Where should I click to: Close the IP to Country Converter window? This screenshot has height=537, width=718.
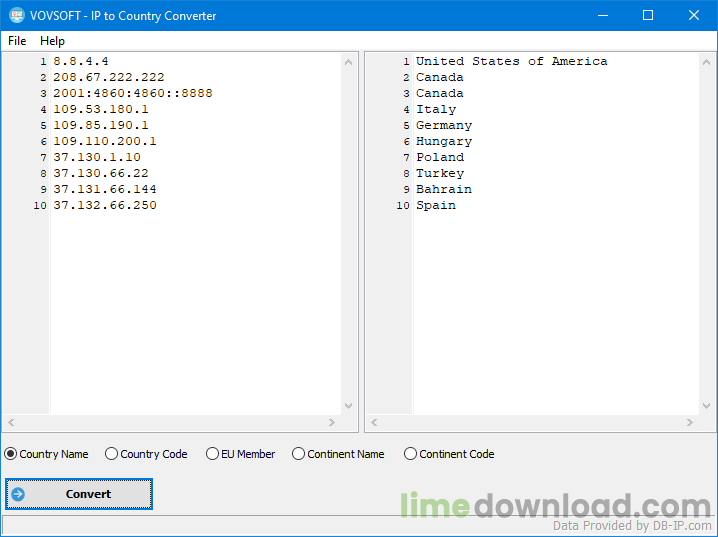(x=694, y=16)
